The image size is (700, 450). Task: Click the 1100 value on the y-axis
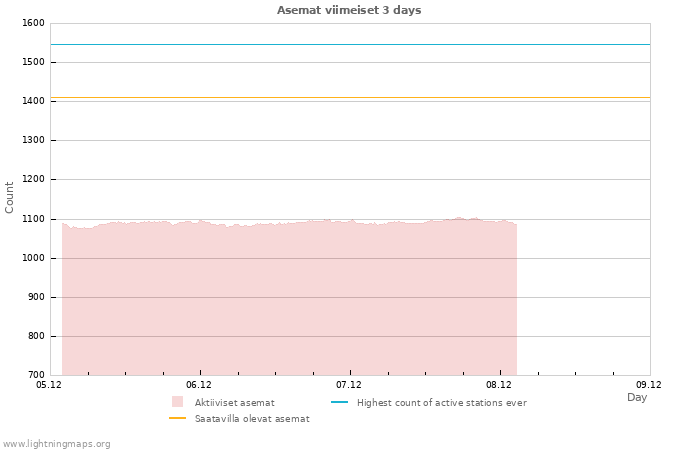[x=32, y=219]
